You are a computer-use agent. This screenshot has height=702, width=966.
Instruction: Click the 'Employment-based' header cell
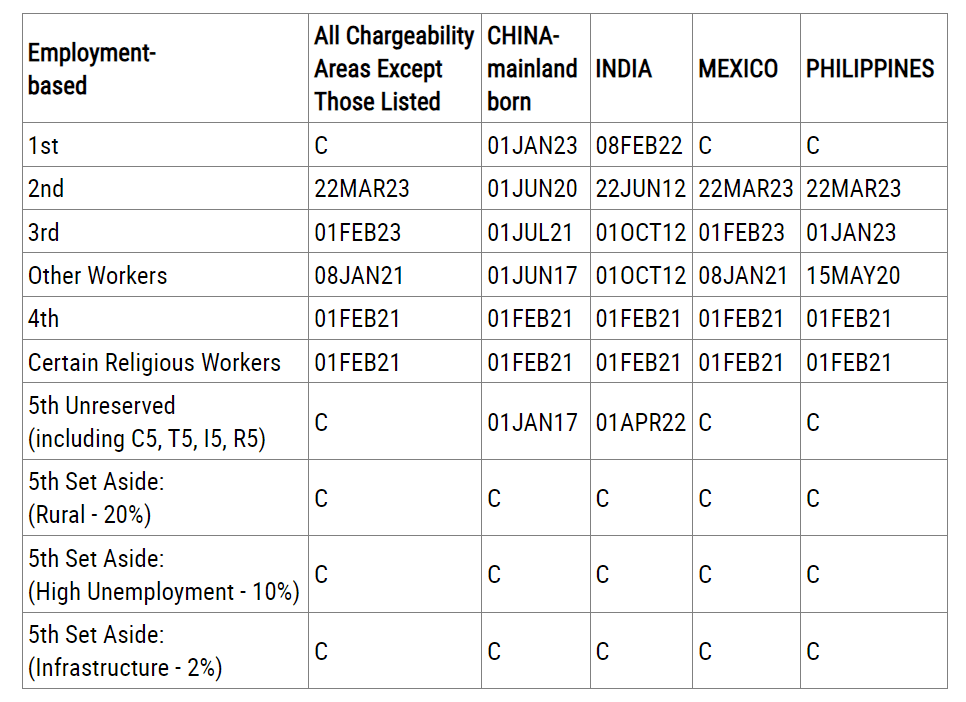pyautogui.click(x=92, y=69)
